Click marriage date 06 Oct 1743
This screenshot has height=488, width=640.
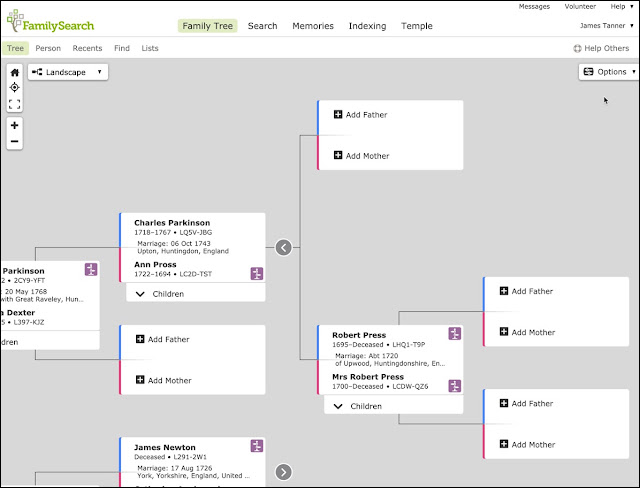191,243
